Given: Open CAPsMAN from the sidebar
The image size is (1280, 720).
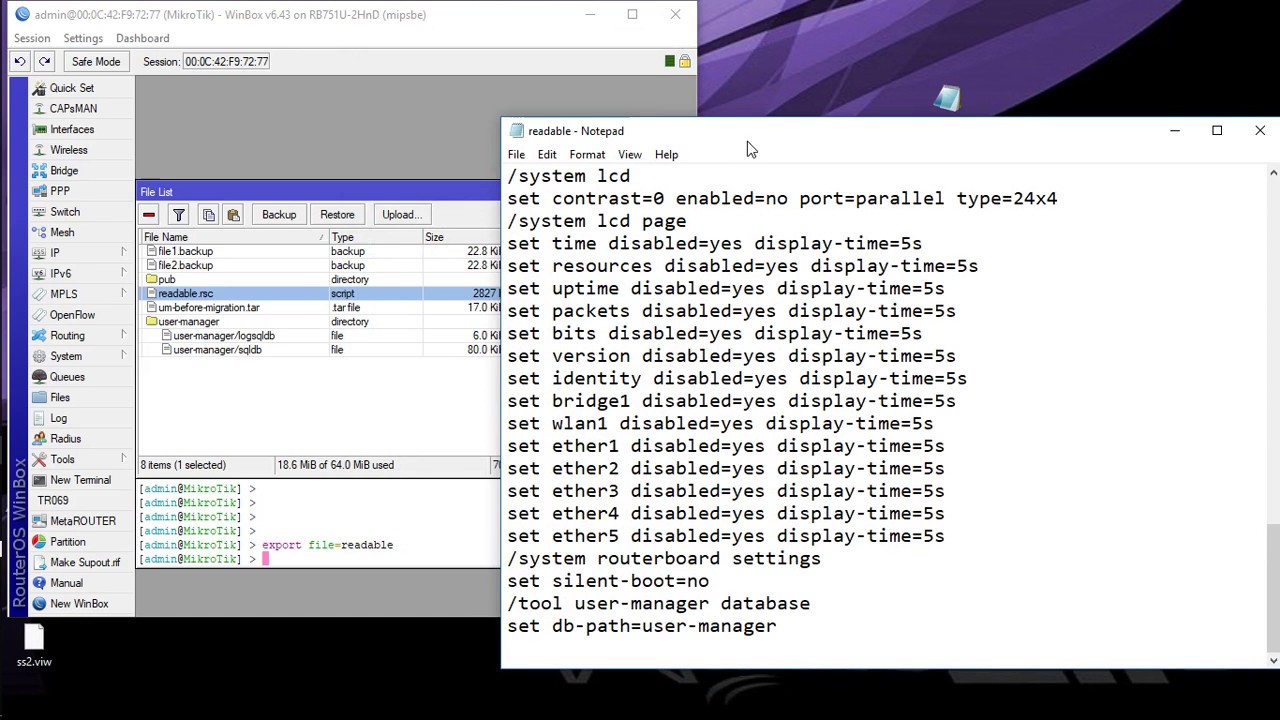Looking at the screenshot, I should point(73,108).
